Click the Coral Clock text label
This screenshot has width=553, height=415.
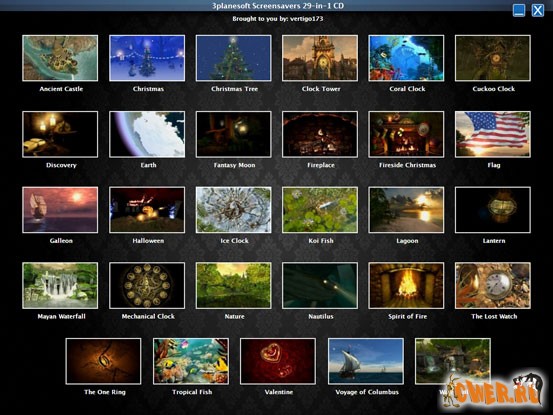point(407,89)
